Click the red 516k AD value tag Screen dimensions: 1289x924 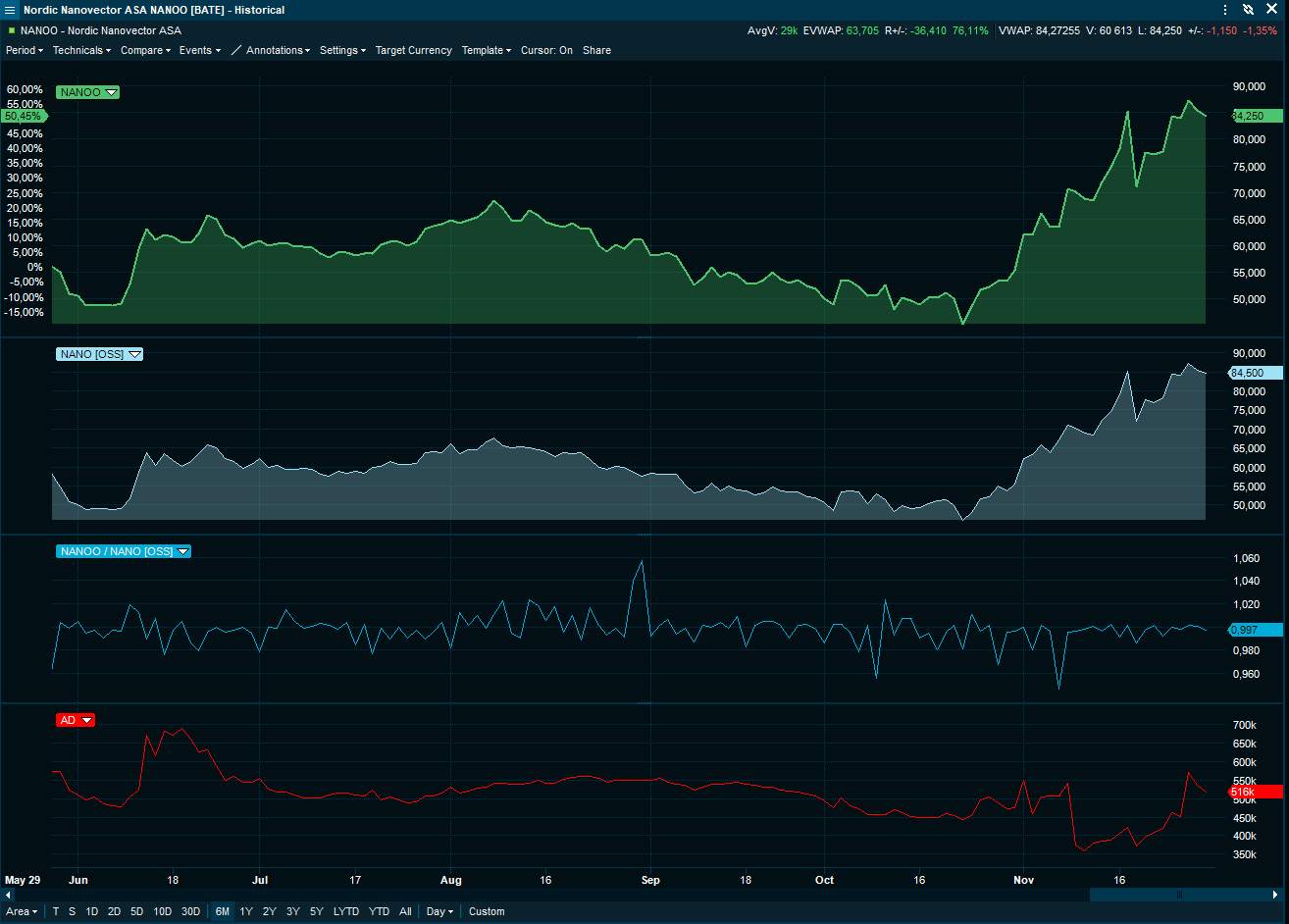coord(1256,792)
